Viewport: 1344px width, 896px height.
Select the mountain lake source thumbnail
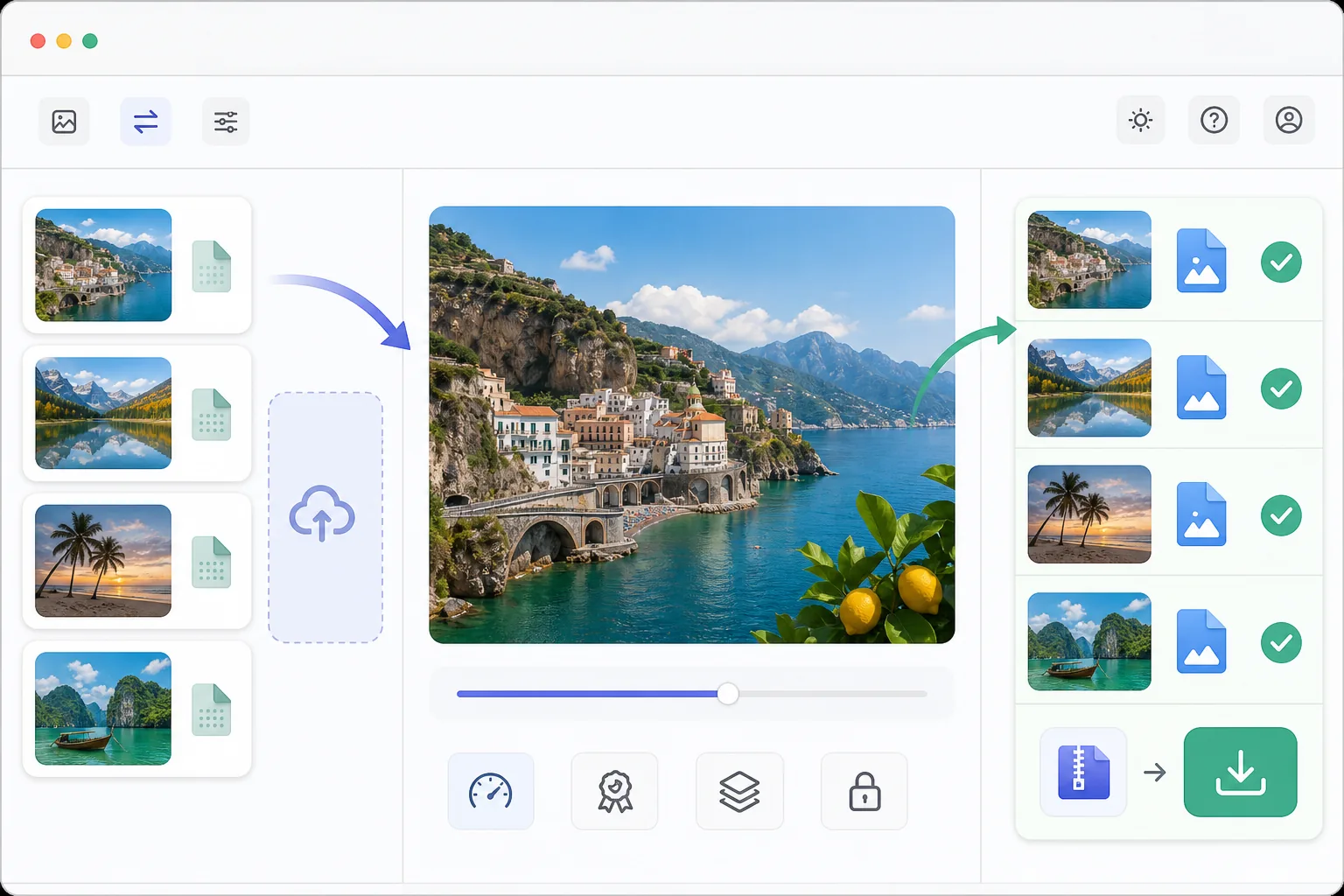coord(103,413)
